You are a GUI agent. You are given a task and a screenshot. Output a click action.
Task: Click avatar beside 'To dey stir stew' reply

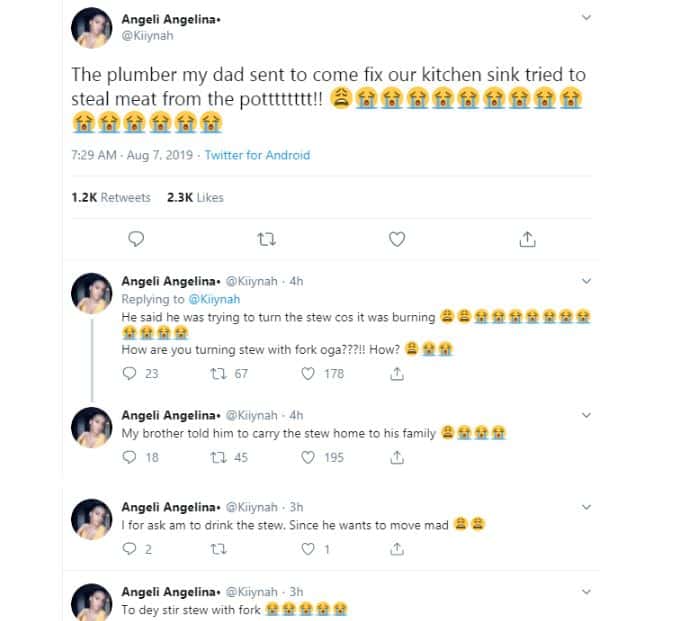click(x=92, y=603)
